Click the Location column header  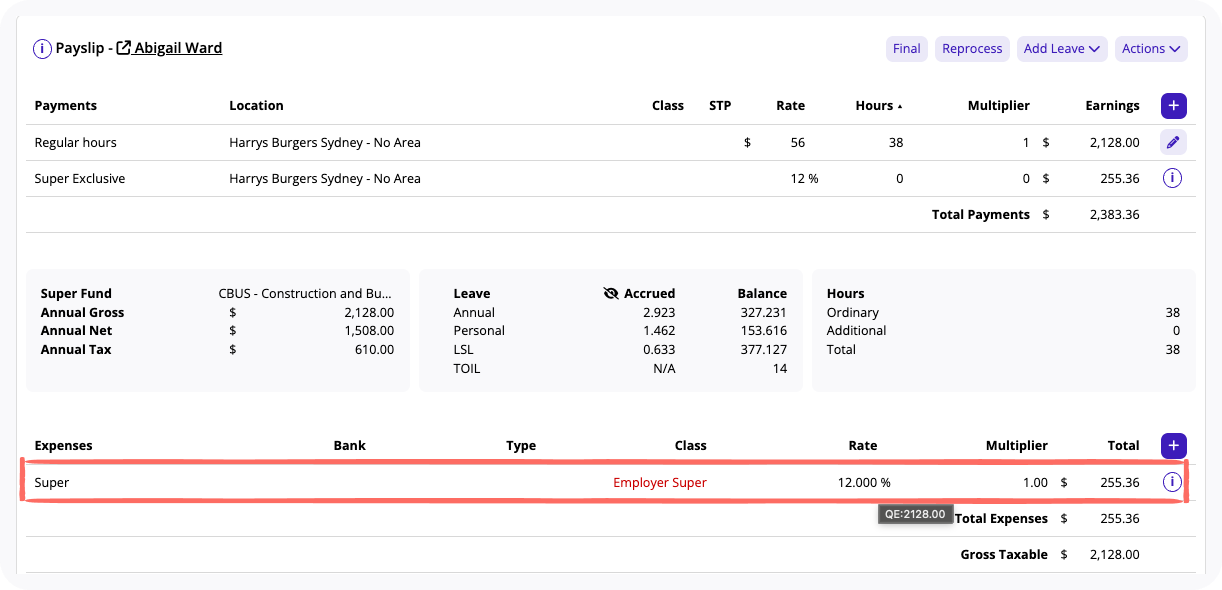tap(256, 105)
